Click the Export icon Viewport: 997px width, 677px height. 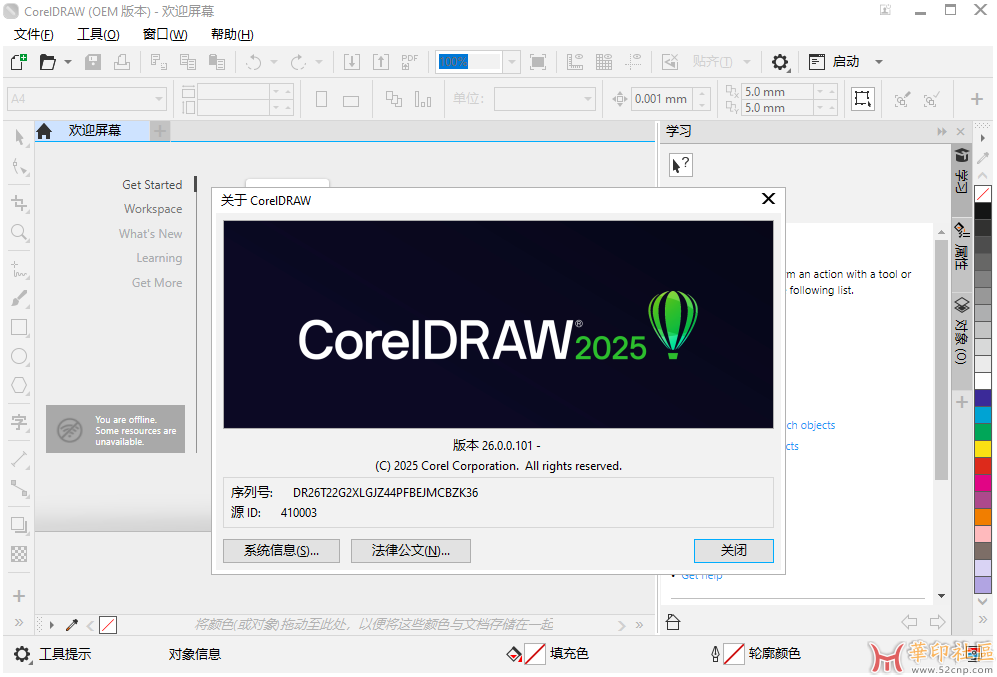click(380, 62)
